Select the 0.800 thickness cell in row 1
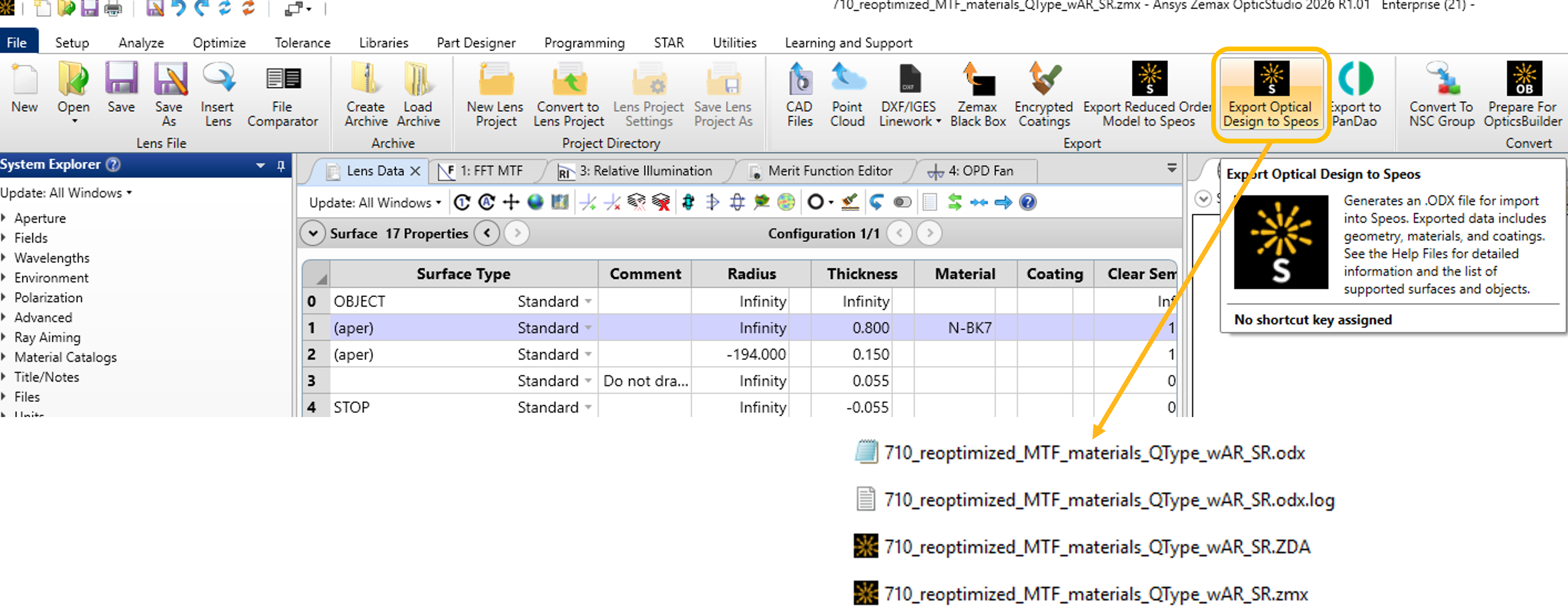Image resolution: width=1568 pixels, height=608 pixels. pos(862,328)
